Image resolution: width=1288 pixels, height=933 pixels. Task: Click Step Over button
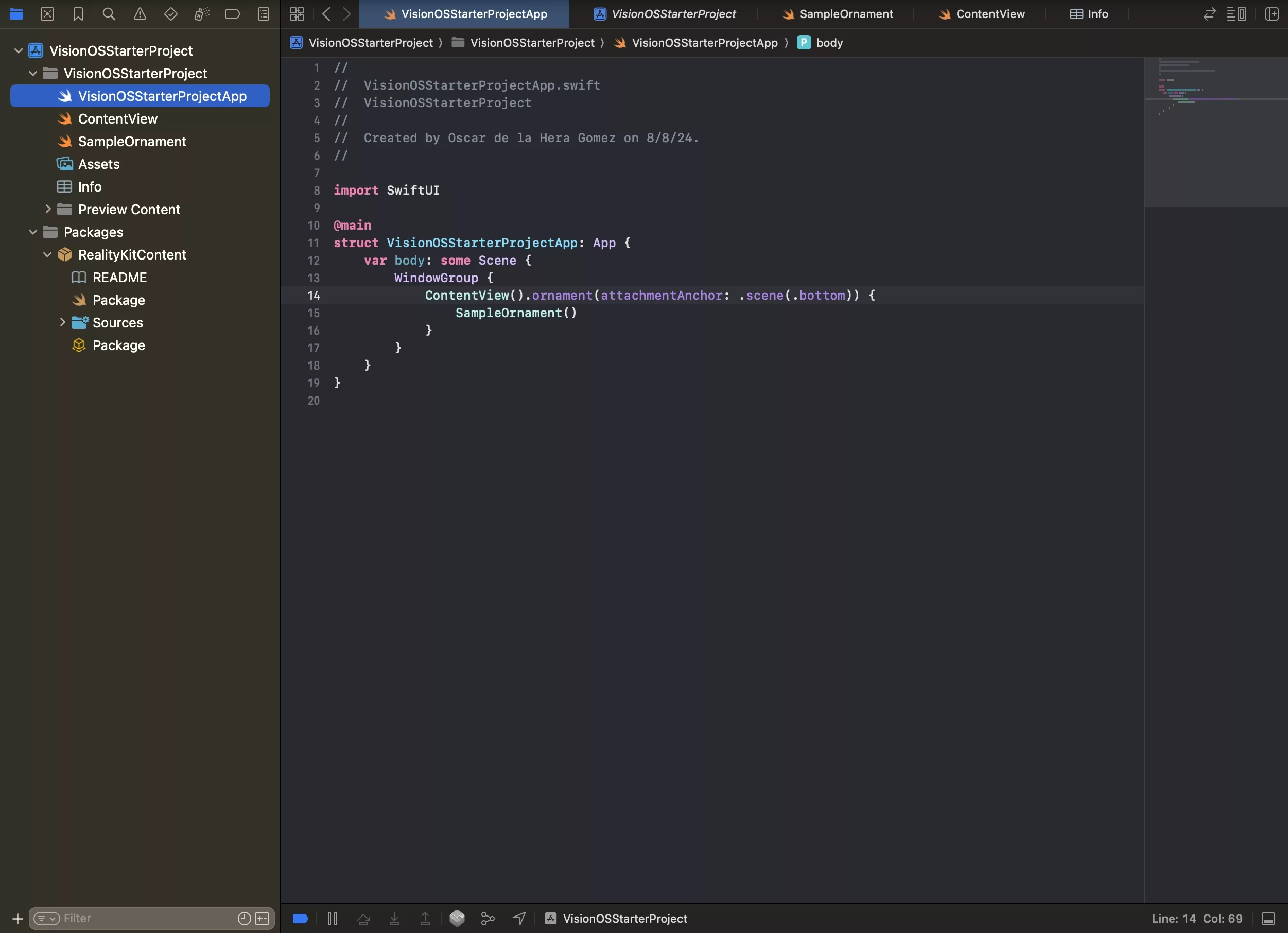click(x=363, y=918)
